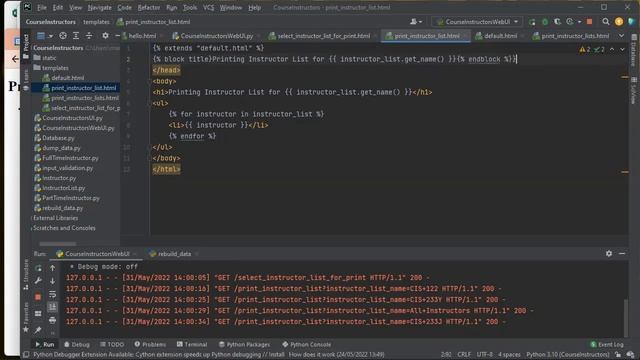Click the orange IDE updates icon
Image resolution: width=640 pixels, height=360 pixels.
click(619, 22)
